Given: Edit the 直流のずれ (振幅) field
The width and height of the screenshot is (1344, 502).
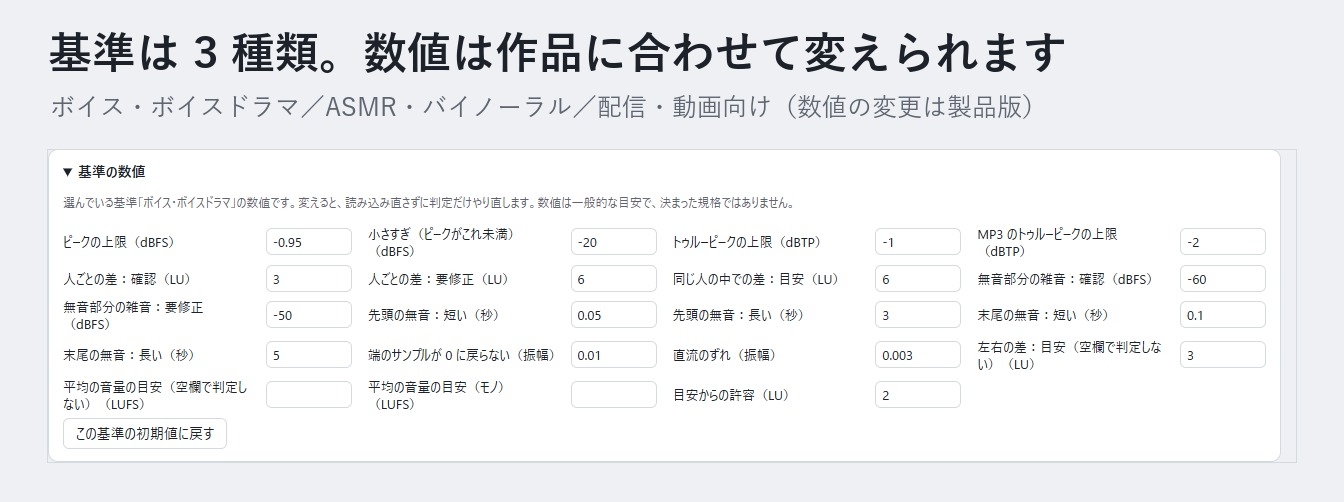Looking at the screenshot, I should tap(918, 355).
